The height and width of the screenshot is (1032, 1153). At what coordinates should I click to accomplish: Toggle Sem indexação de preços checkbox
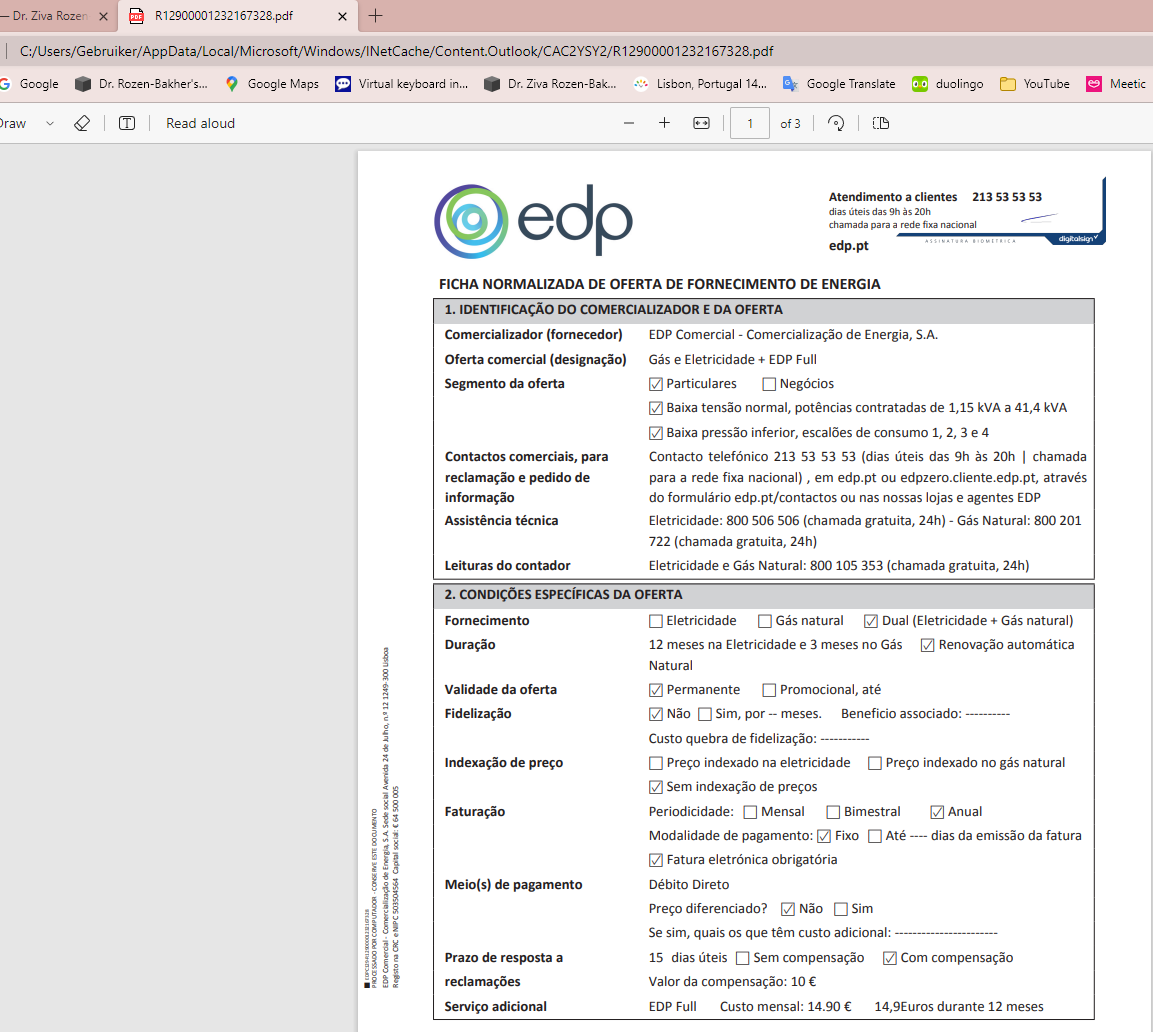pyautogui.click(x=656, y=787)
